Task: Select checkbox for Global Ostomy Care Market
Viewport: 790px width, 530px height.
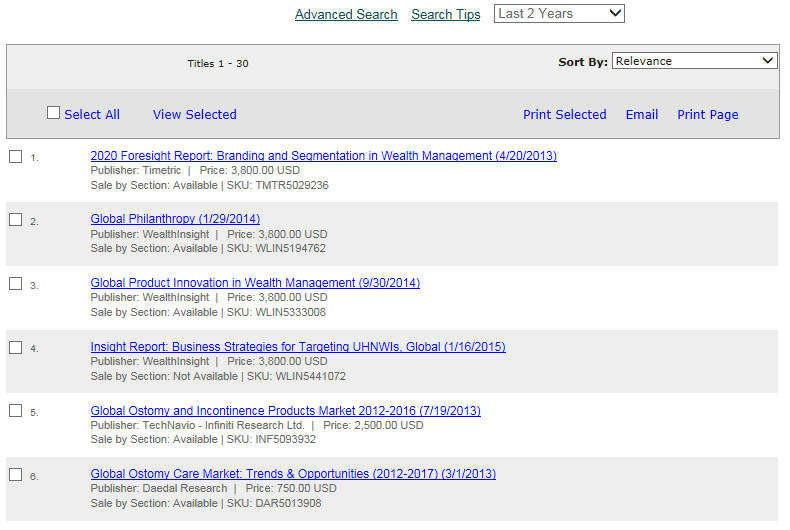Action: click(x=15, y=475)
